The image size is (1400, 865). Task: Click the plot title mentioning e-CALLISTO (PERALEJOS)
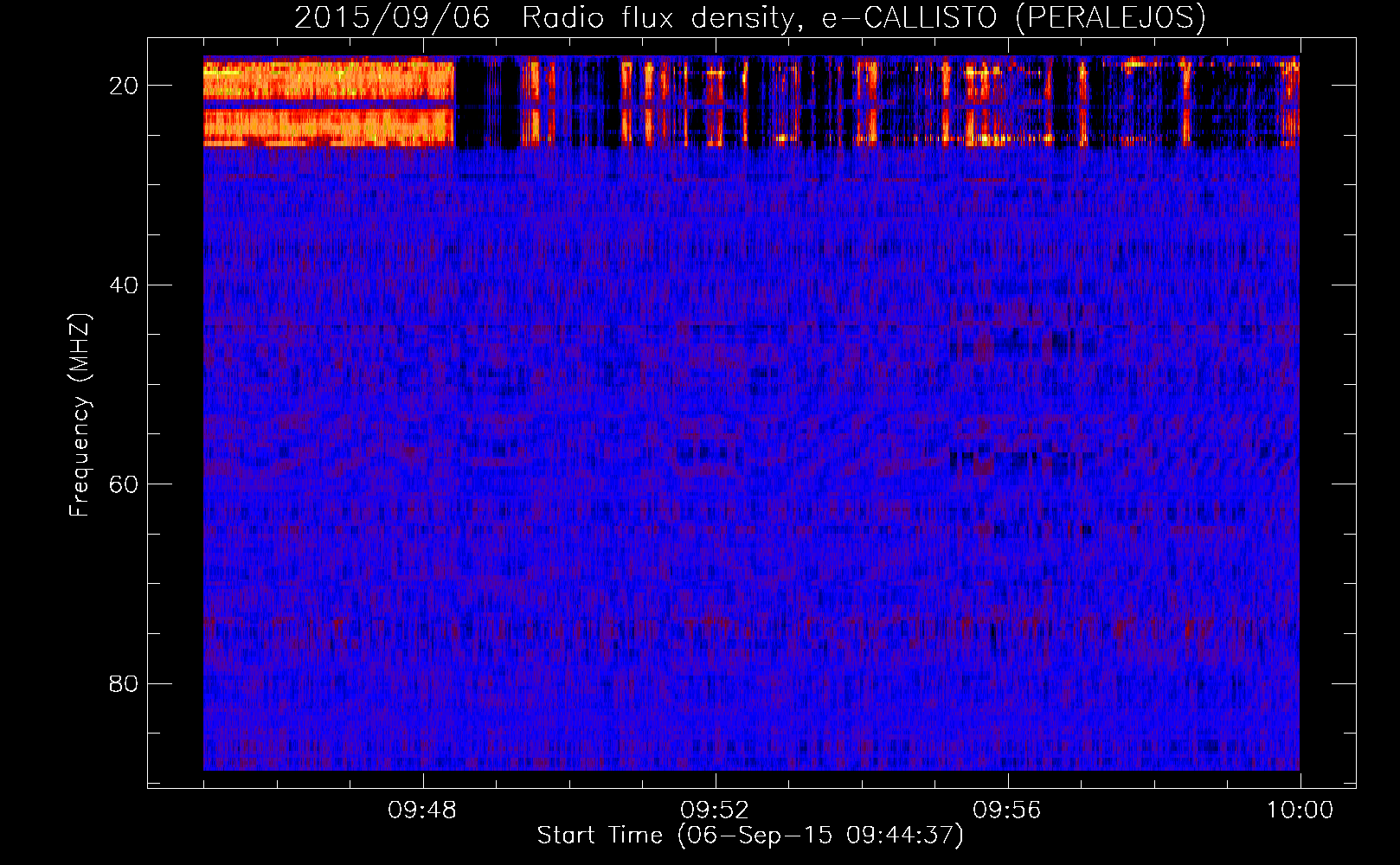pos(750,17)
